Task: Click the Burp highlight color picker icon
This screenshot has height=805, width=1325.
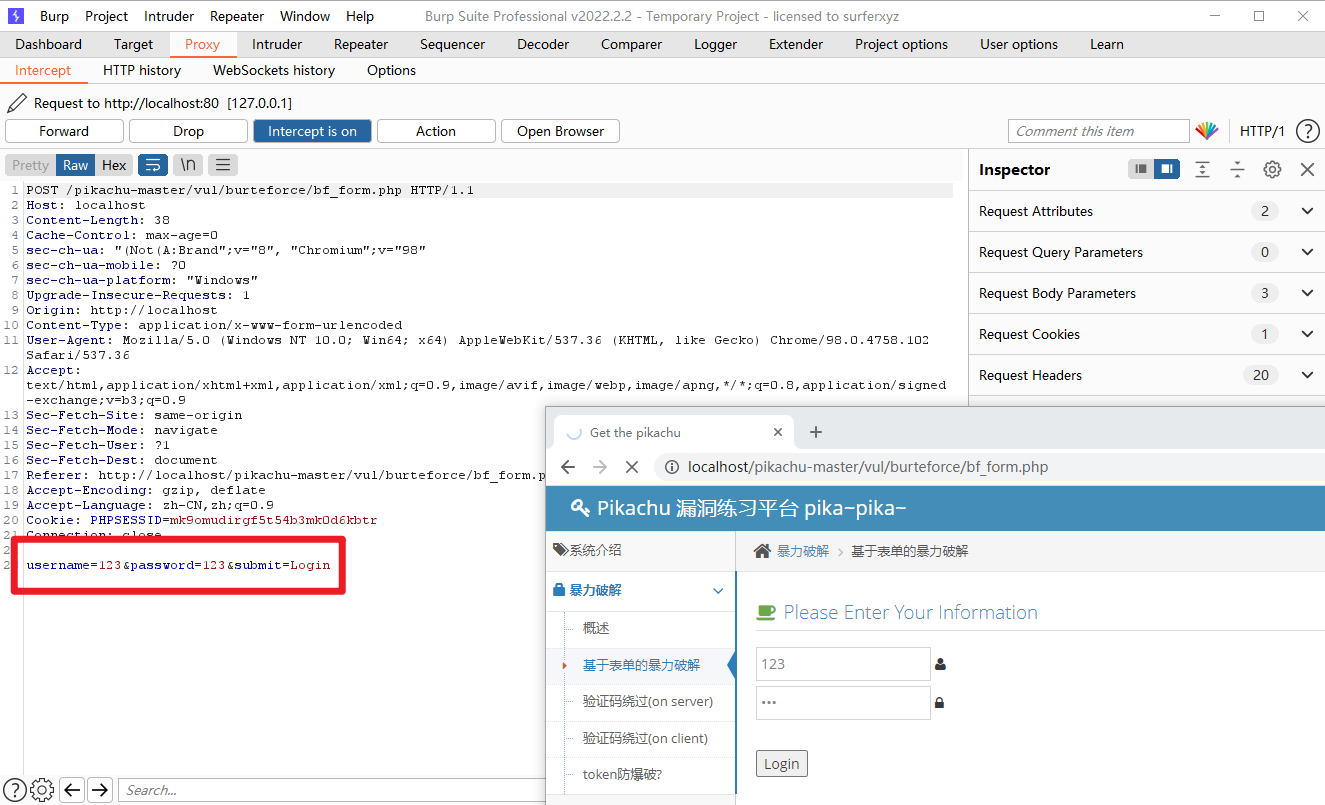Action: [x=1207, y=131]
